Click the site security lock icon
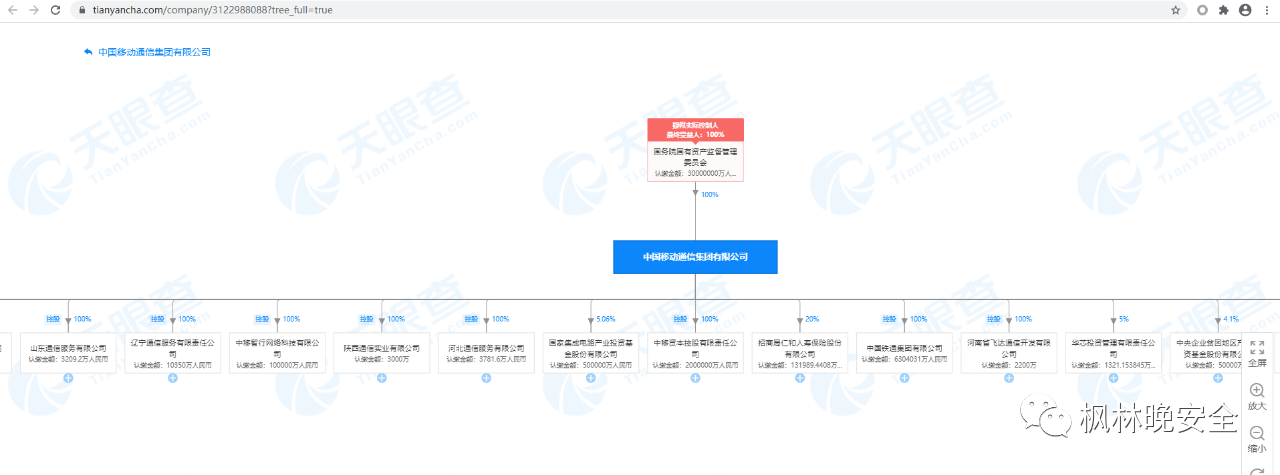The image size is (1280, 475). click(80, 9)
